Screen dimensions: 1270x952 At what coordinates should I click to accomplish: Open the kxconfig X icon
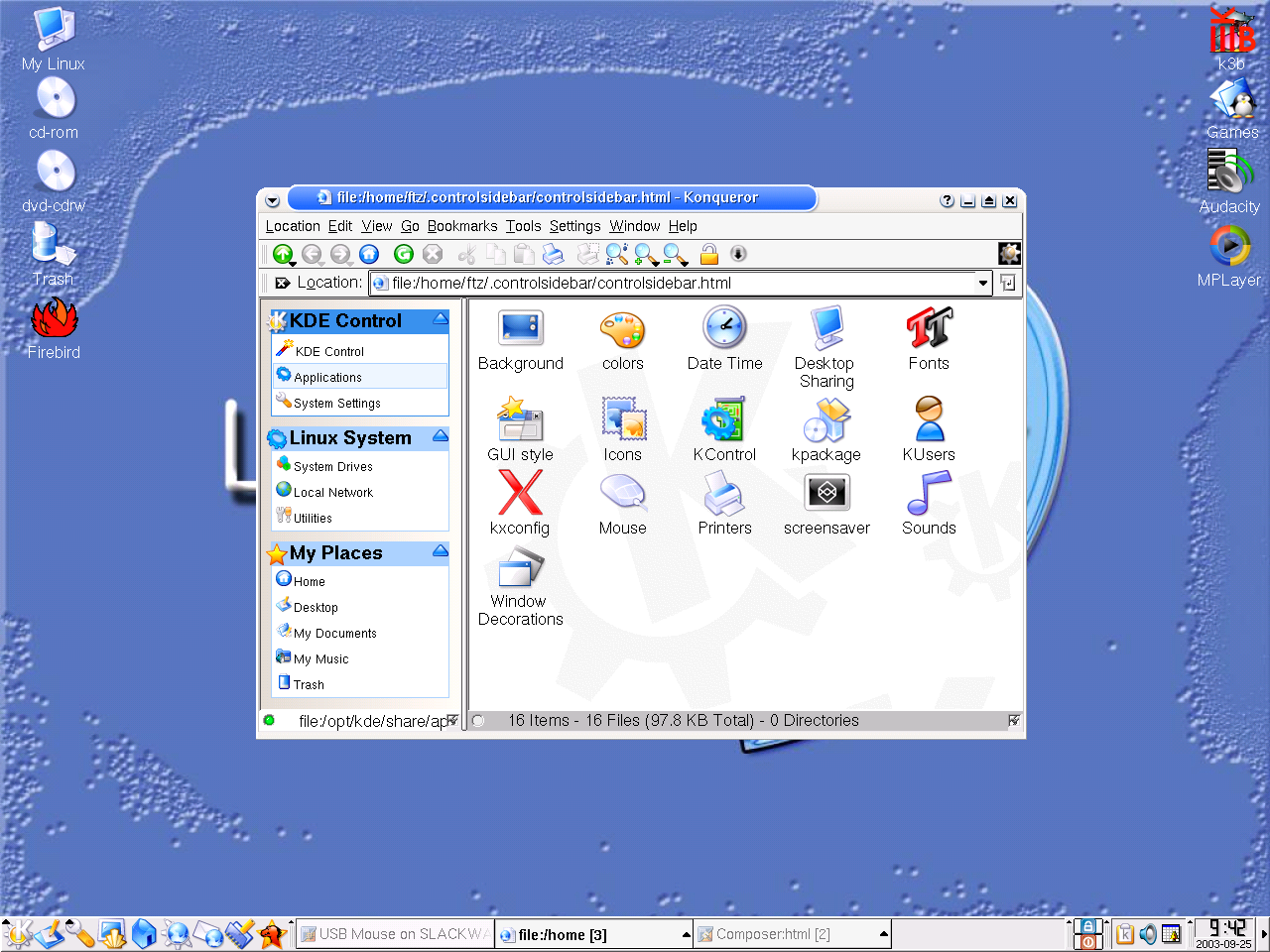click(x=520, y=503)
